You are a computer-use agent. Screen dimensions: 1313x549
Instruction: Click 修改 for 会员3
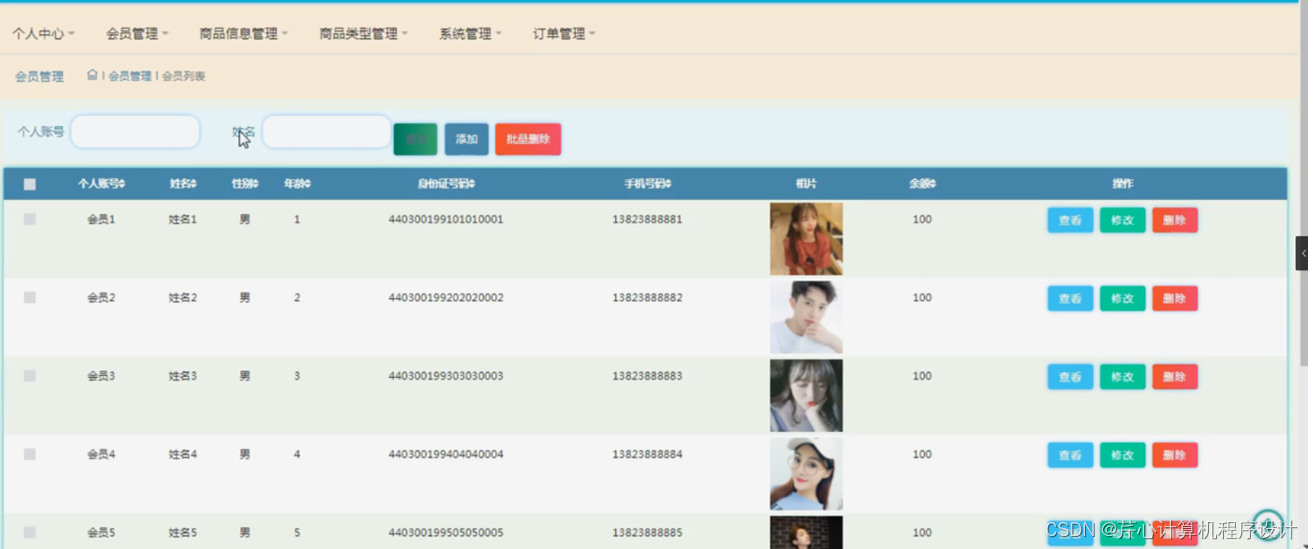(x=1122, y=377)
